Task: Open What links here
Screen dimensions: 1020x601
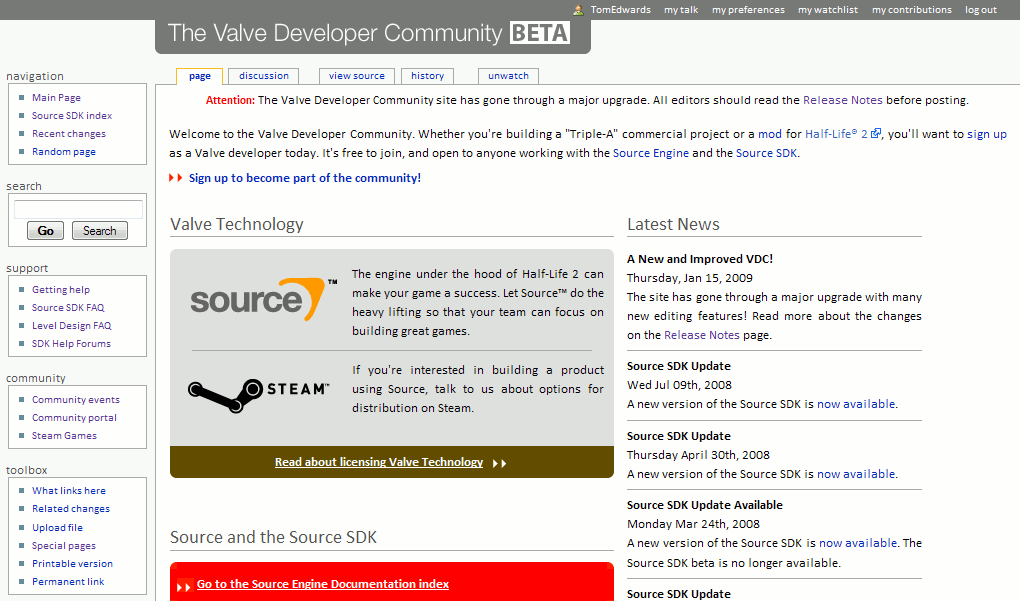Action: click(x=69, y=491)
